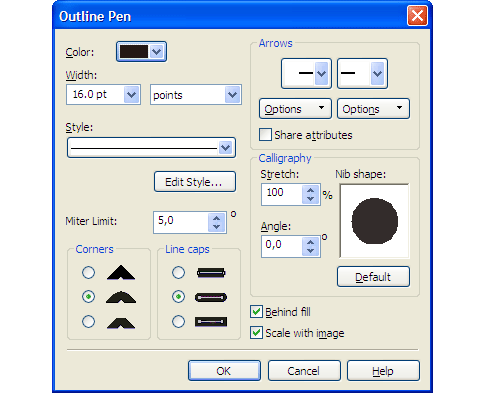
Task: Open the Help button
Action: click(383, 371)
